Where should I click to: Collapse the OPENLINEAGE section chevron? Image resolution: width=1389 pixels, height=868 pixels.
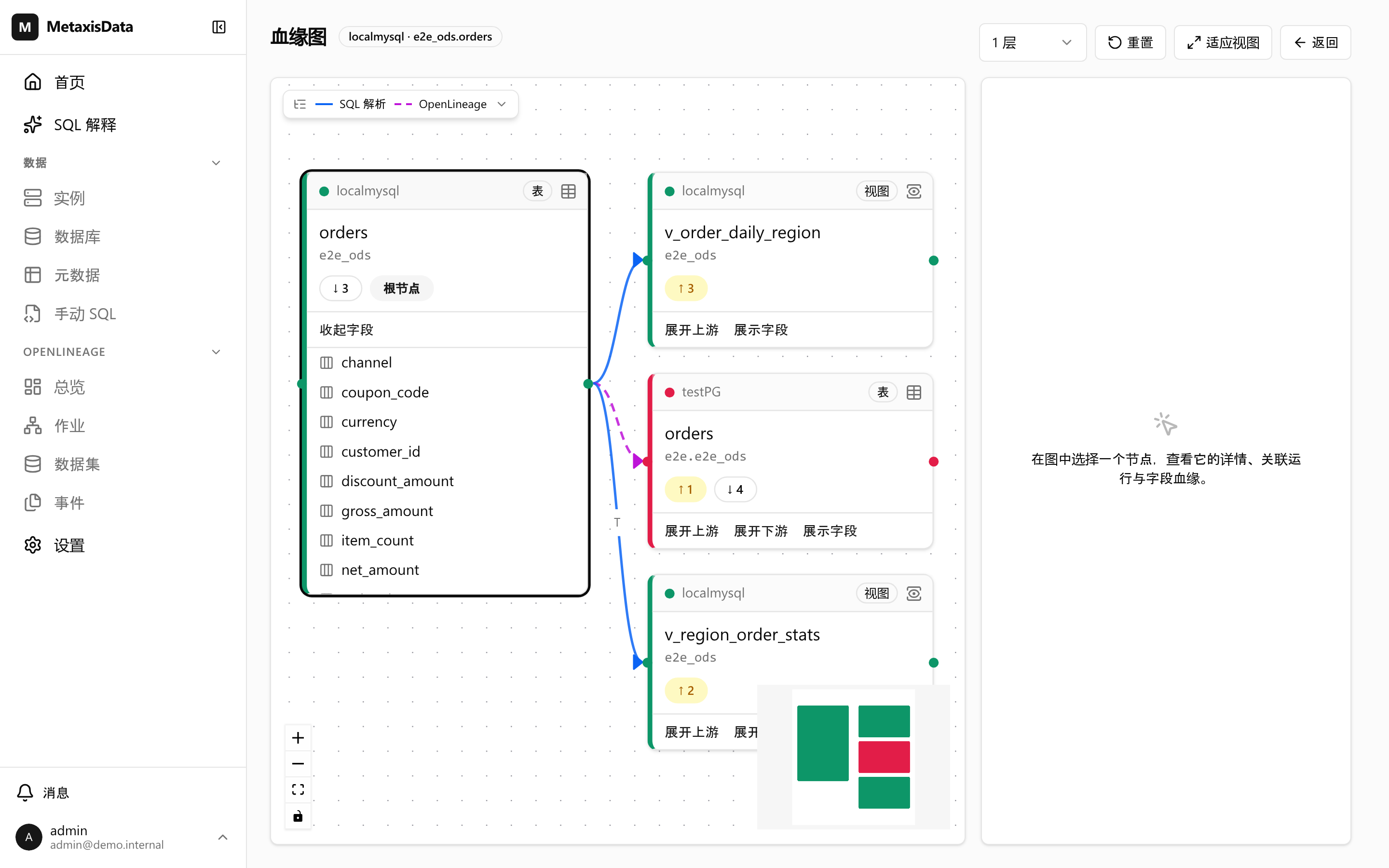point(216,352)
